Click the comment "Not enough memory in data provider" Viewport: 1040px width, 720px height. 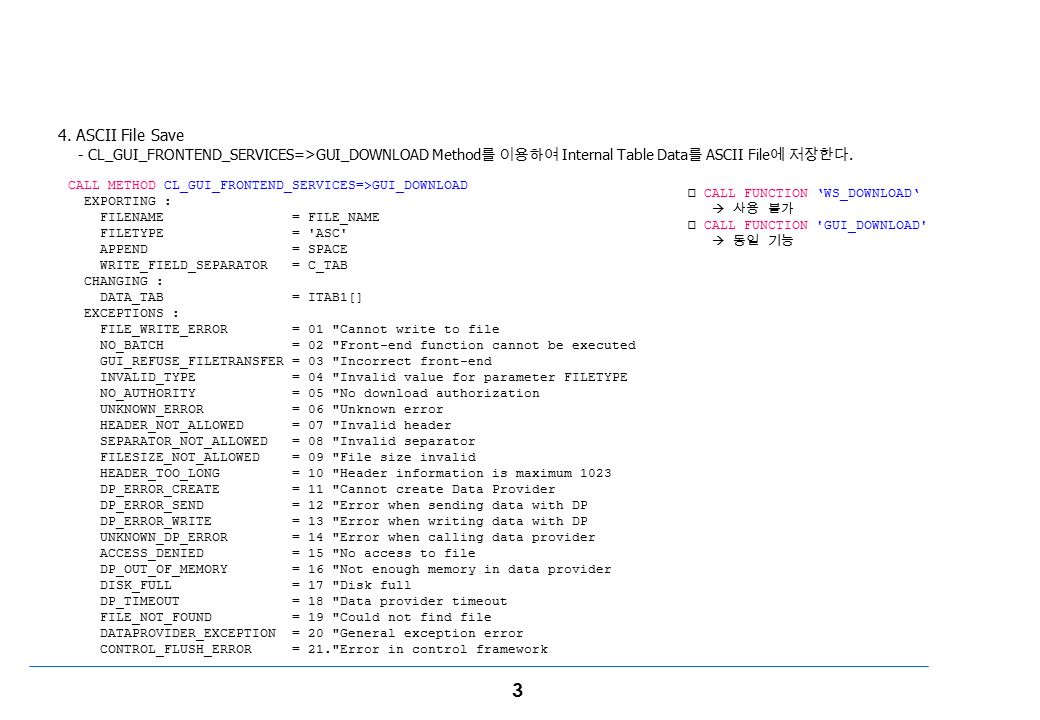(472, 569)
